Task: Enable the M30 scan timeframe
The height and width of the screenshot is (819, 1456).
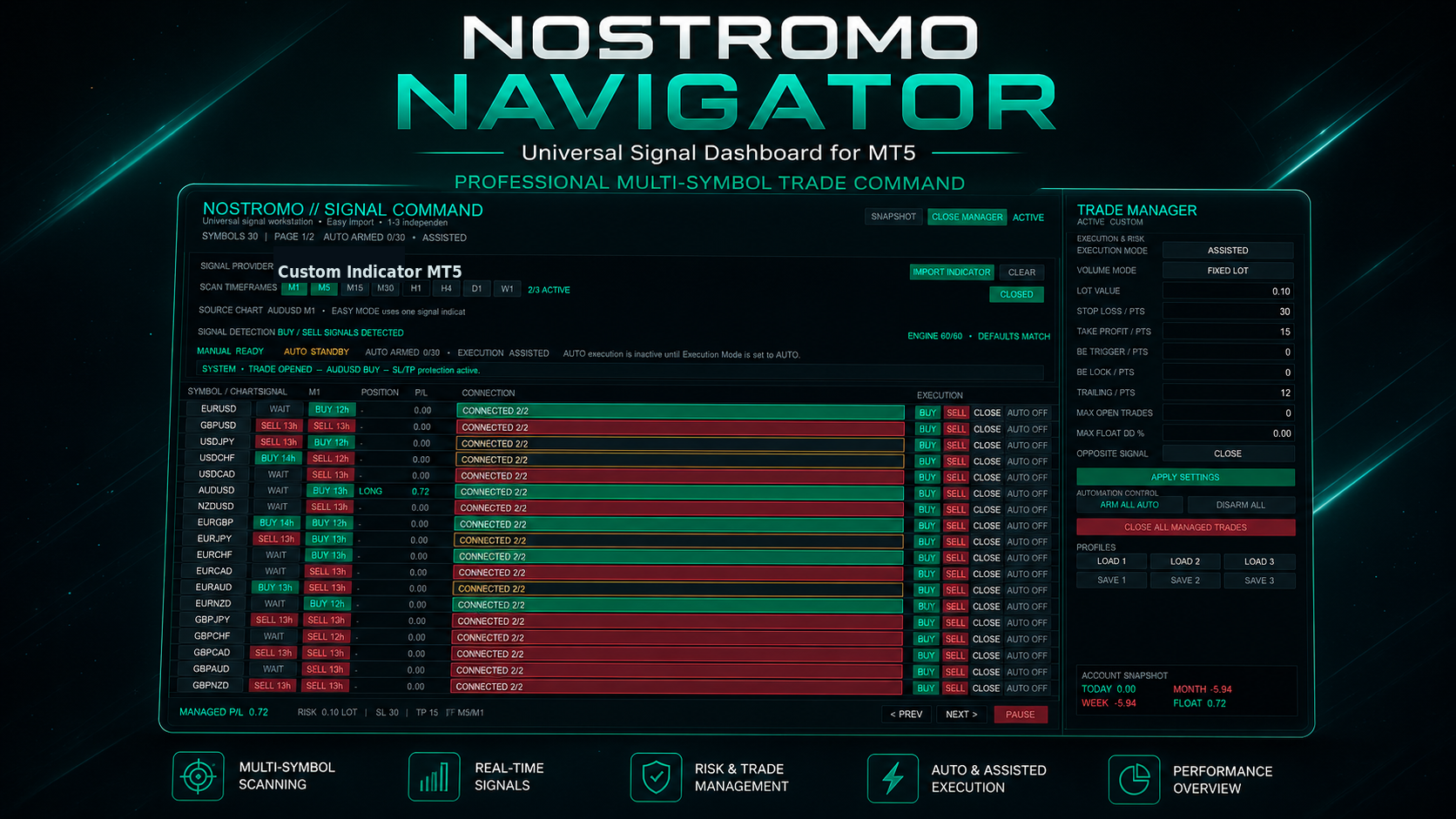Action: [x=386, y=288]
